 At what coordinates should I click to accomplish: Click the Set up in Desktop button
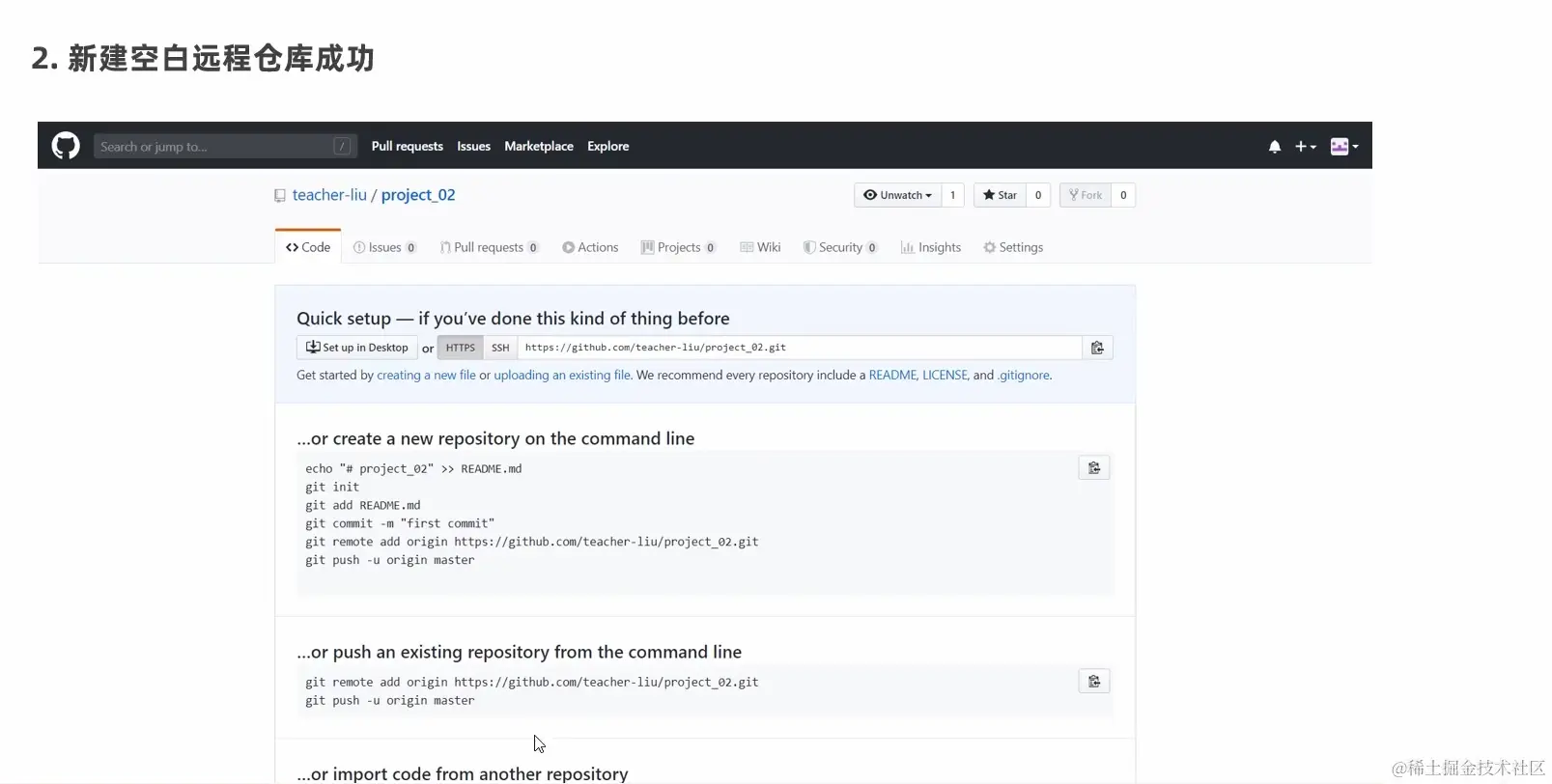(x=356, y=348)
